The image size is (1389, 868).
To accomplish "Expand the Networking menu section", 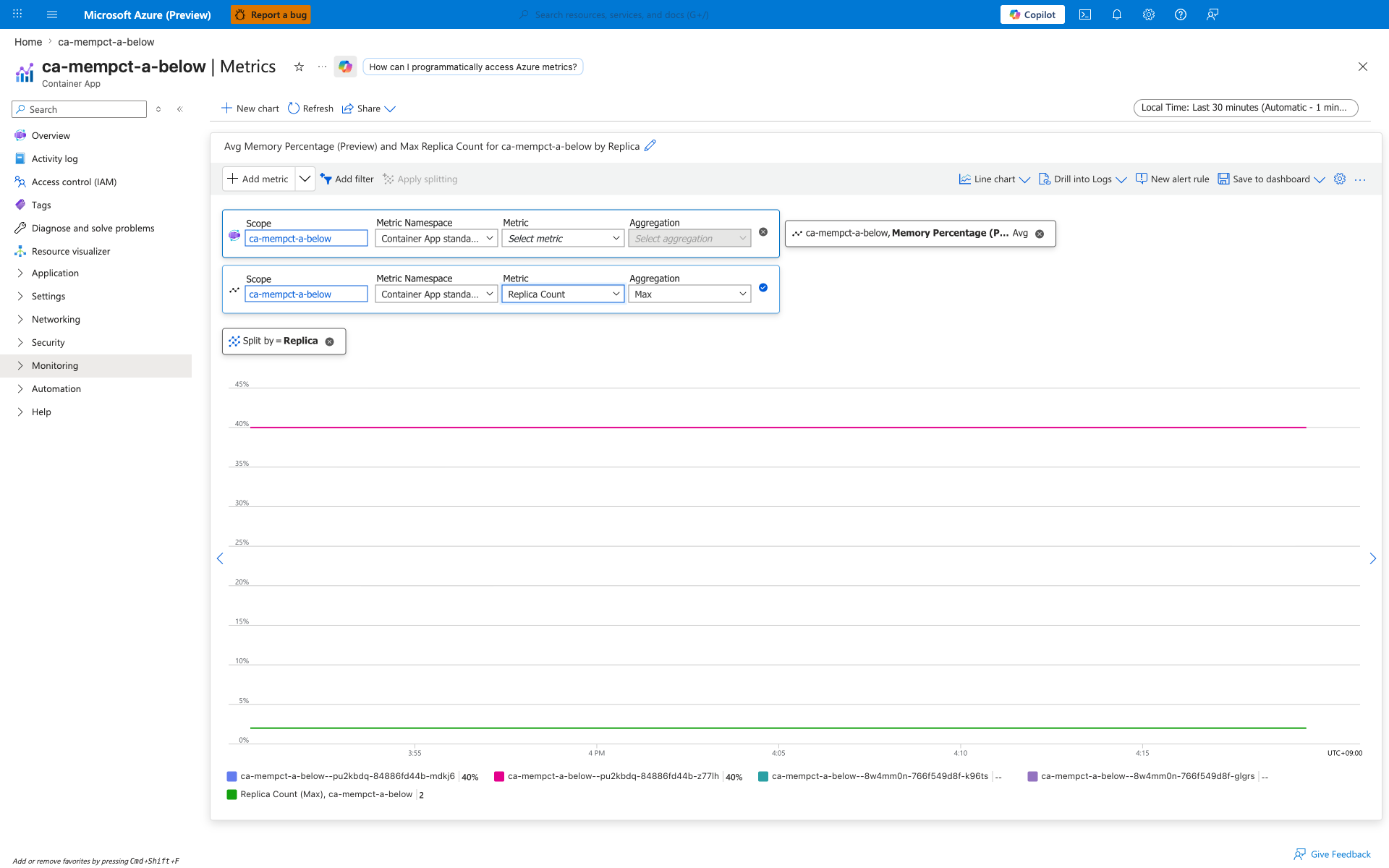I will tap(95, 320).
